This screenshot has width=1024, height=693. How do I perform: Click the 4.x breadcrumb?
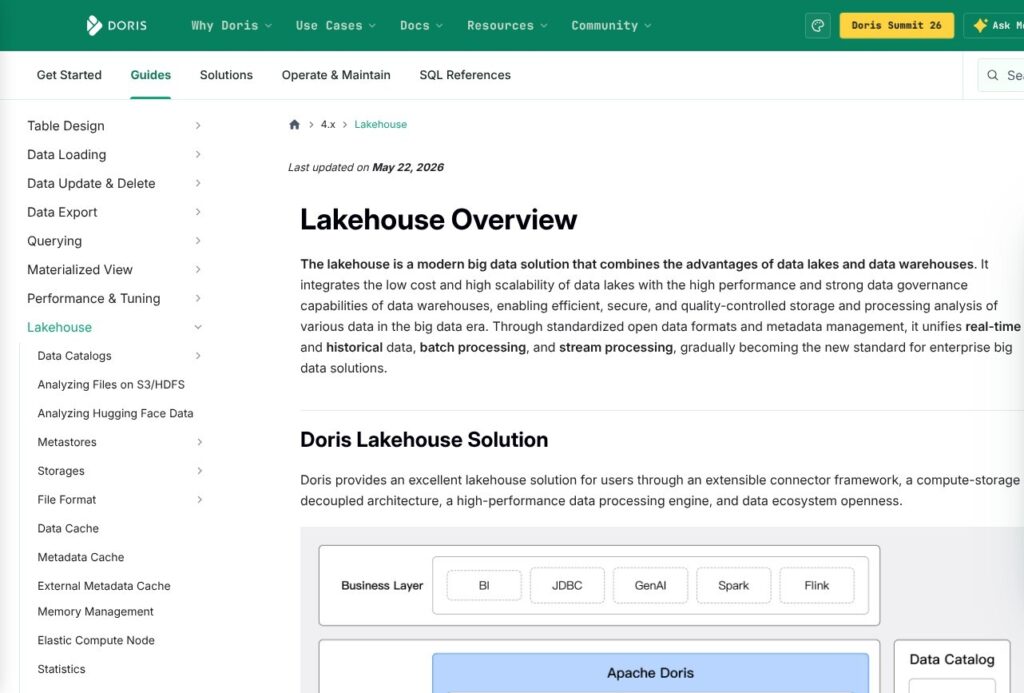pyautogui.click(x=328, y=124)
